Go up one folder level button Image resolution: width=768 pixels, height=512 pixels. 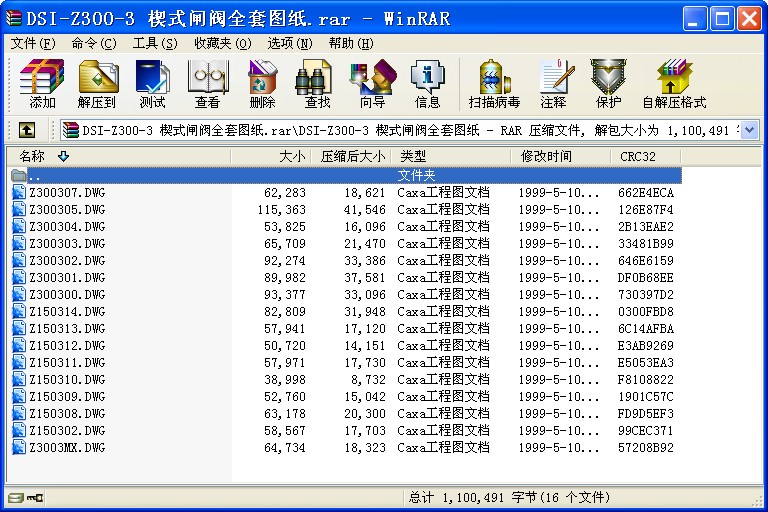27,130
